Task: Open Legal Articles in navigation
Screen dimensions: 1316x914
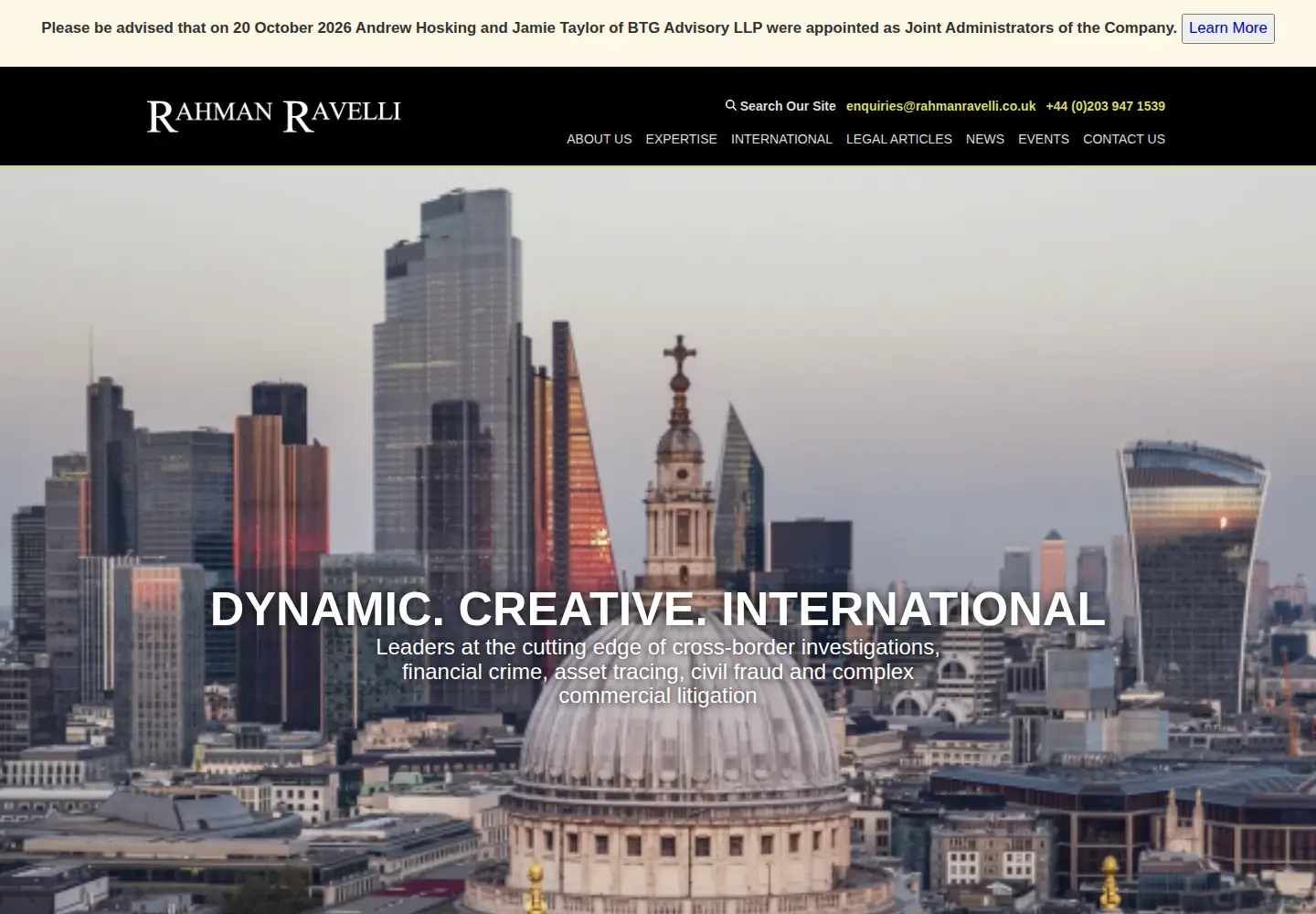Action: [x=899, y=139]
